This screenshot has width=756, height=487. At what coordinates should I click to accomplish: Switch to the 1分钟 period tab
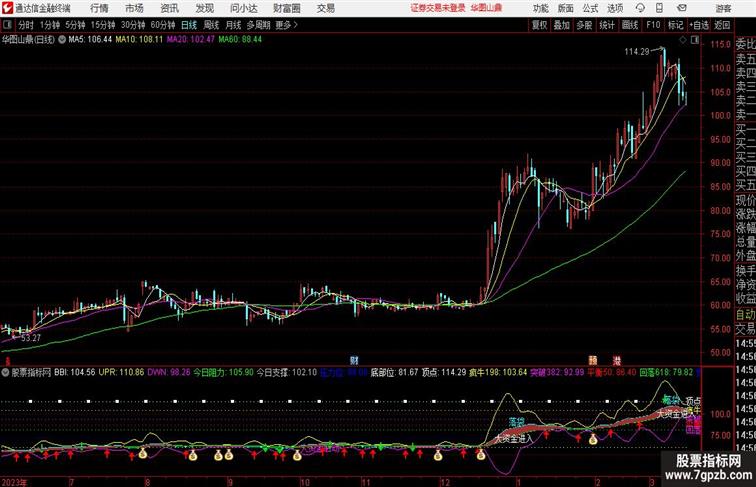point(50,25)
